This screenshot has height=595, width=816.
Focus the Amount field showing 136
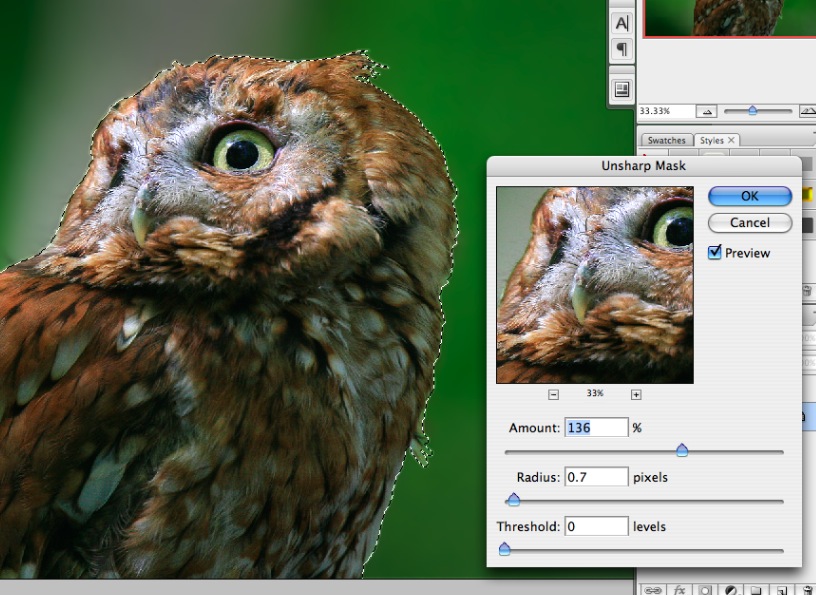point(596,427)
